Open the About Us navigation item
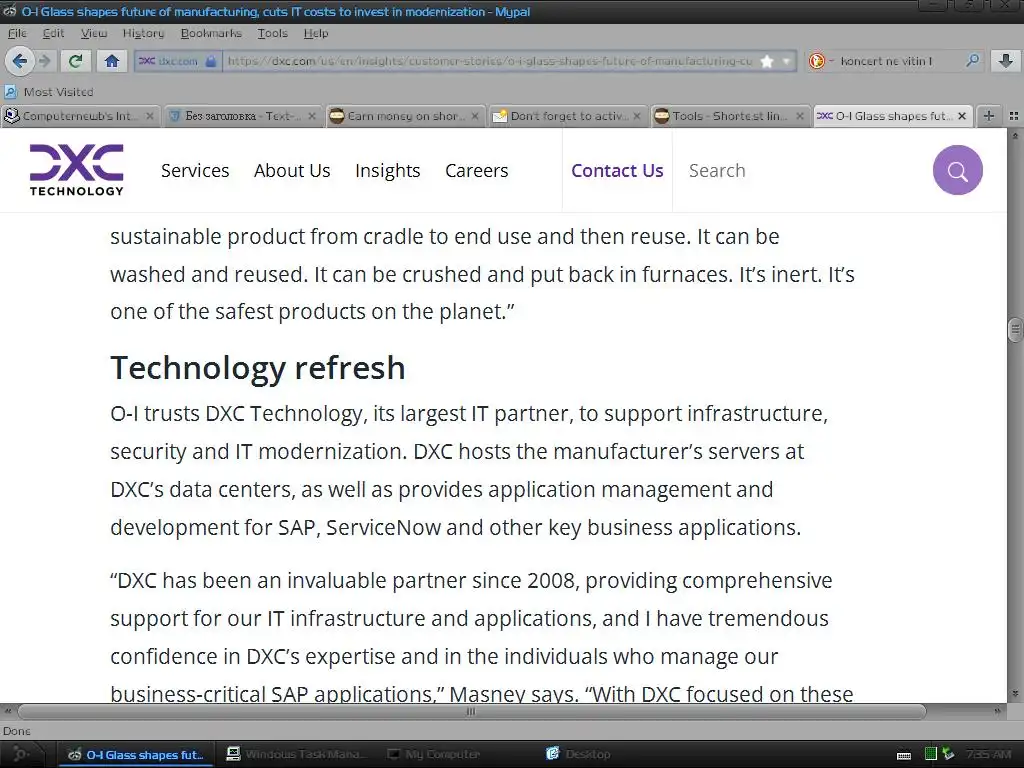Image resolution: width=1024 pixels, height=768 pixels. (292, 170)
